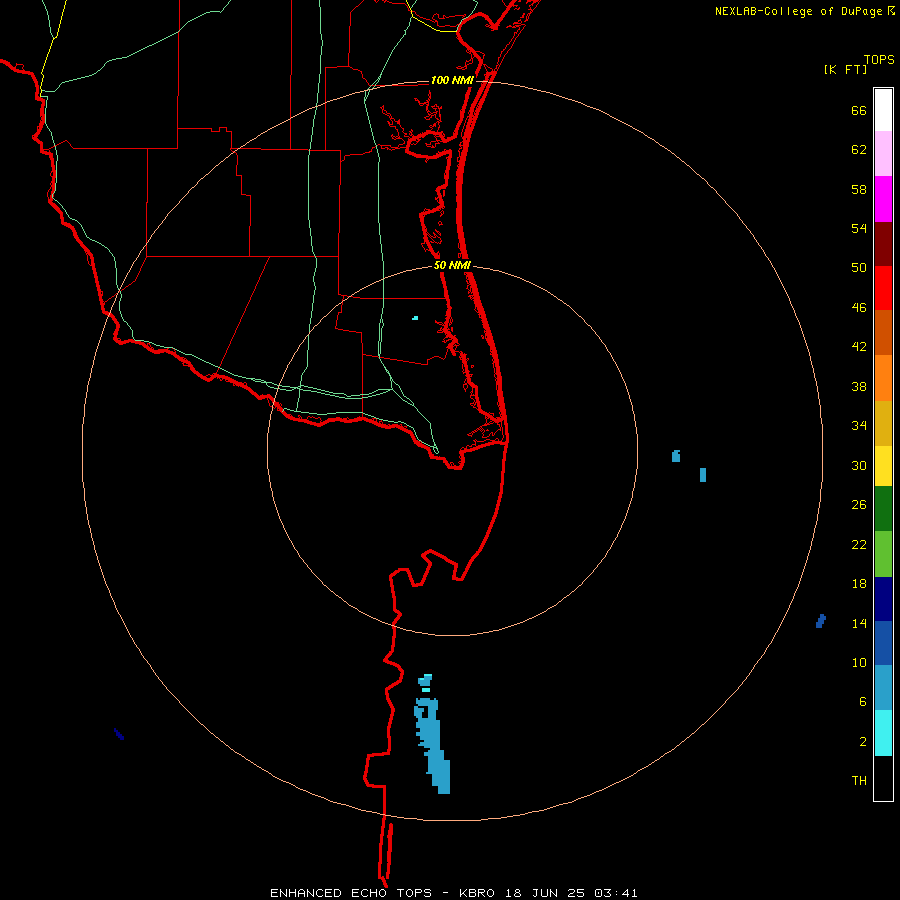Click the yellow legend swatch

coord(883,466)
